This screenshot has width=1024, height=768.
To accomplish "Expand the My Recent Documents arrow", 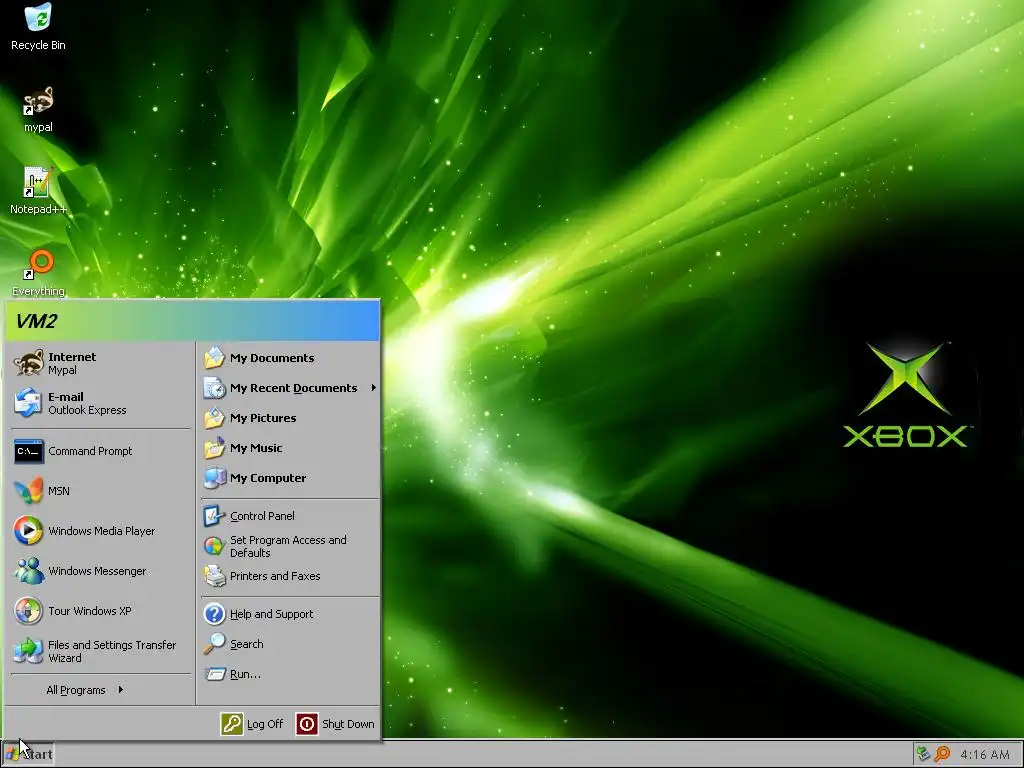I will (x=374, y=388).
